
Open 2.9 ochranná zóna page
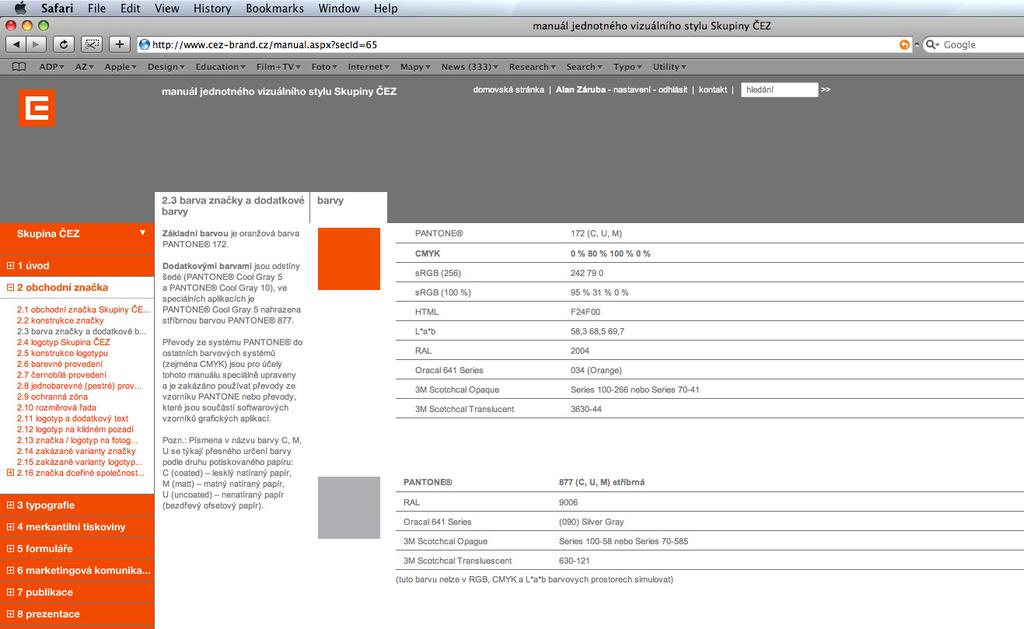click(x=52, y=396)
